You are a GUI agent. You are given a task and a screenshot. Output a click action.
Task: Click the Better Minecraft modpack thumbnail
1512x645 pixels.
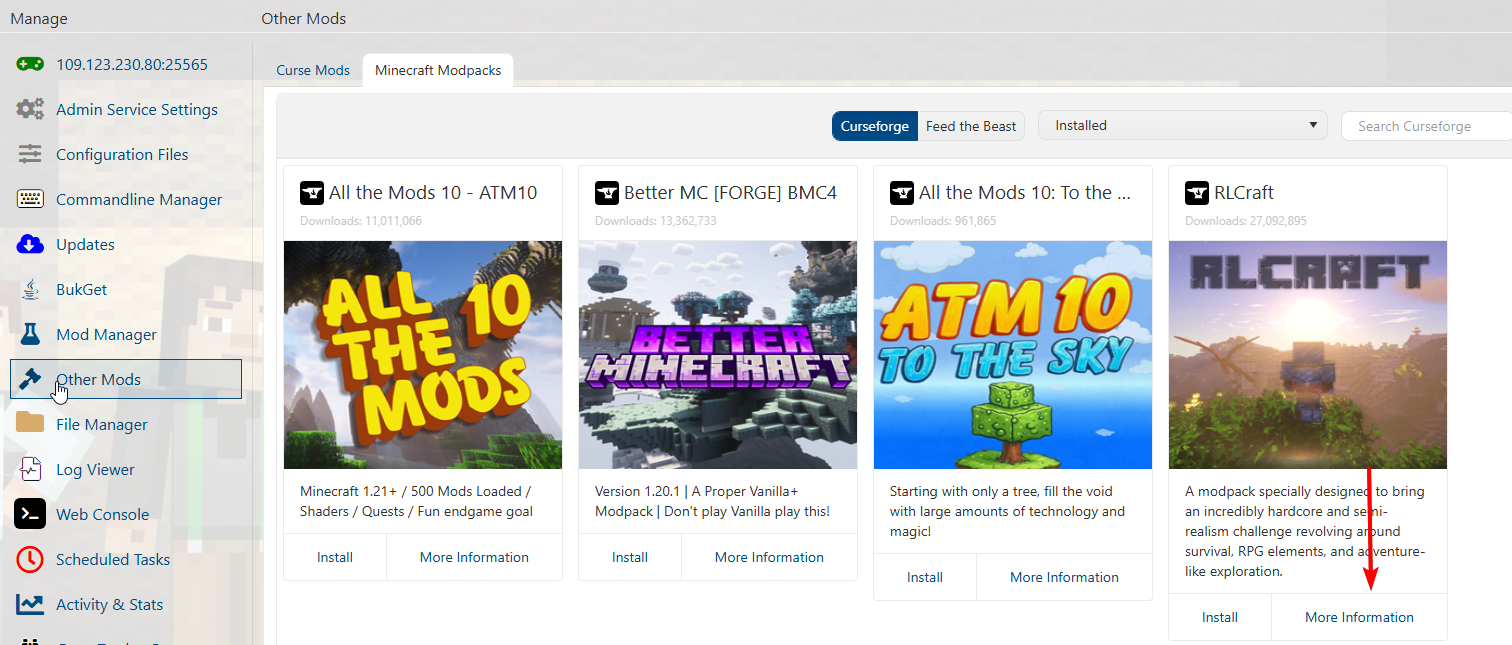tap(717, 354)
